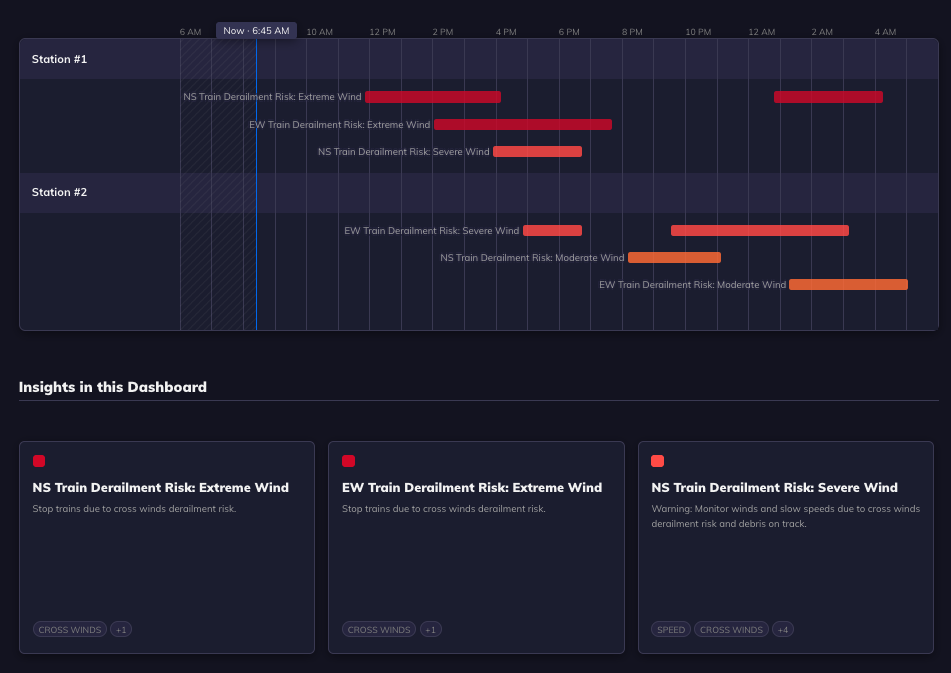Click the EW Moderate Wind timeline bar
The width and height of the screenshot is (951, 673).
(849, 284)
